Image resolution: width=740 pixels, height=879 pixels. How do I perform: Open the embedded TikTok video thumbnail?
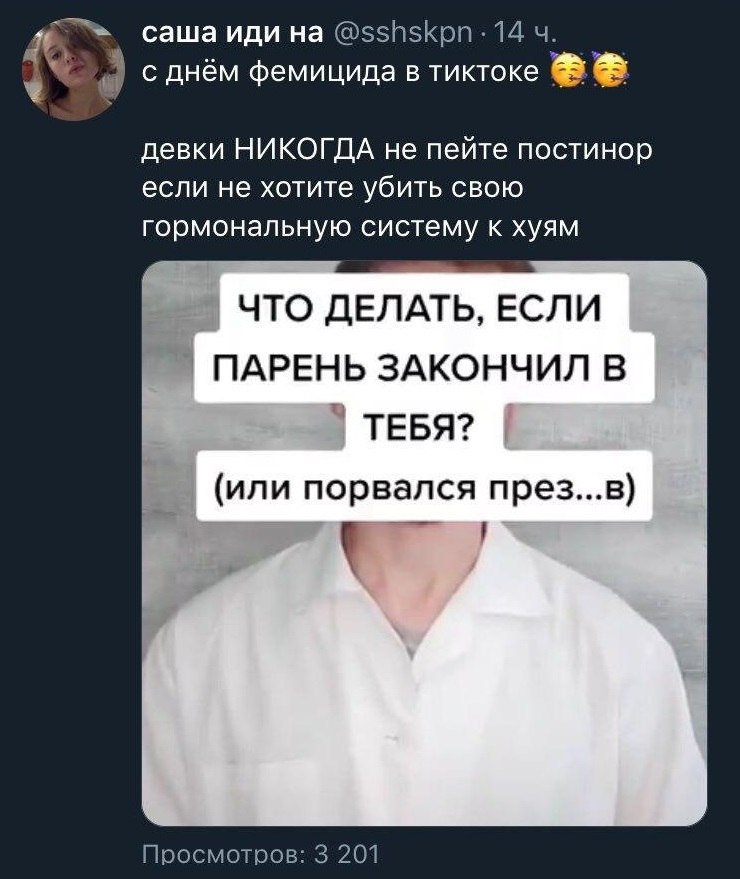[424, 543]
